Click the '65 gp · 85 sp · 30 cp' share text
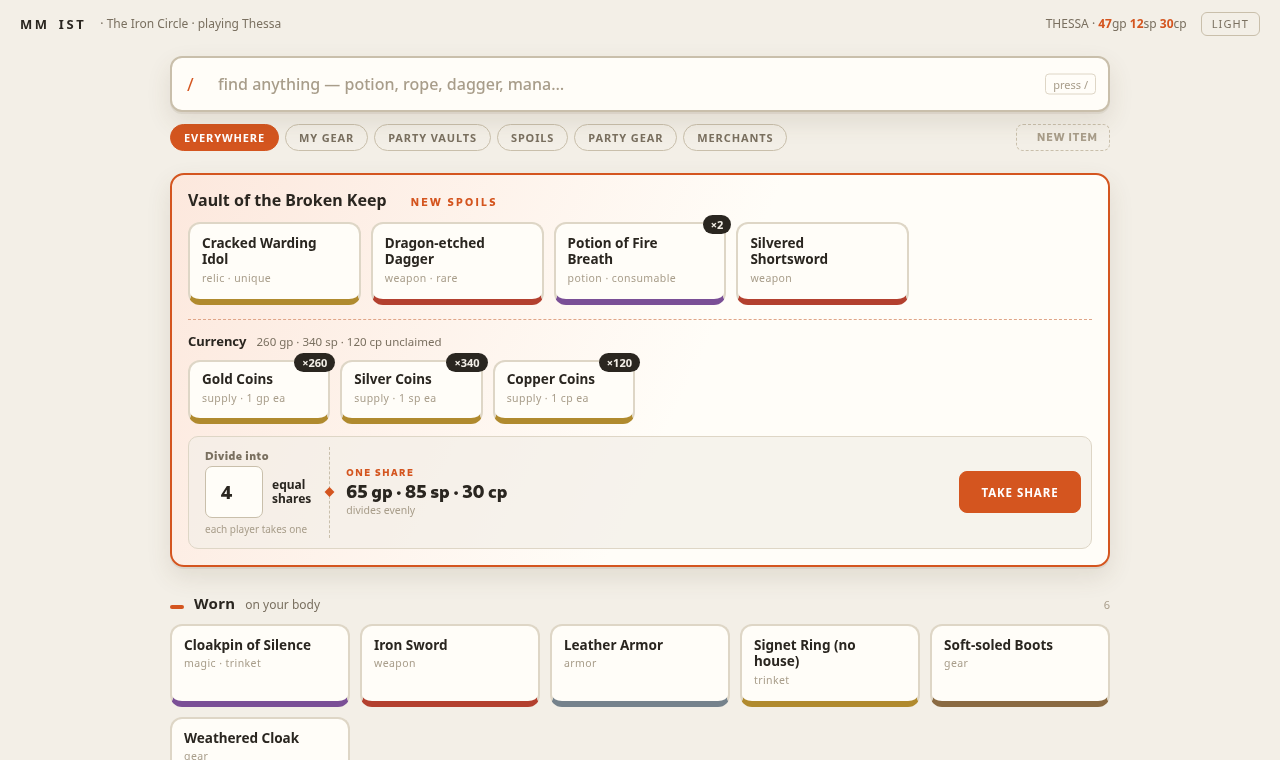 [x=427, y=492]
